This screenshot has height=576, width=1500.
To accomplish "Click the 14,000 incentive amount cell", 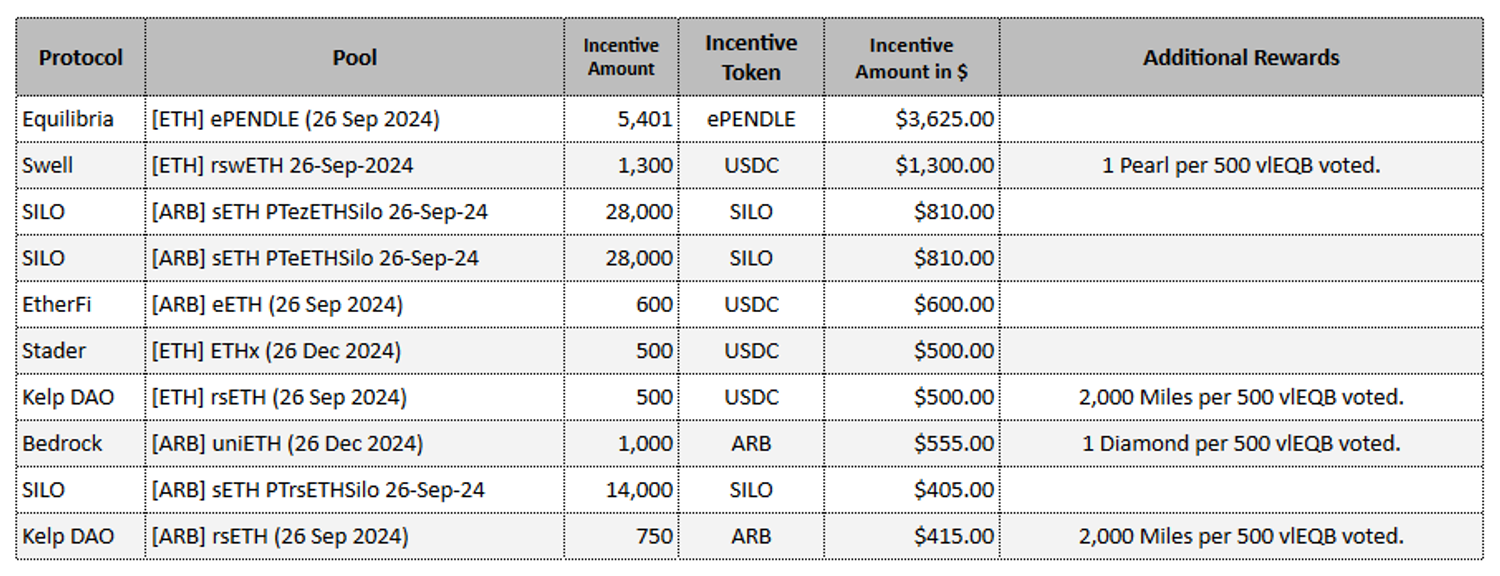I will (x=639, y=490).
